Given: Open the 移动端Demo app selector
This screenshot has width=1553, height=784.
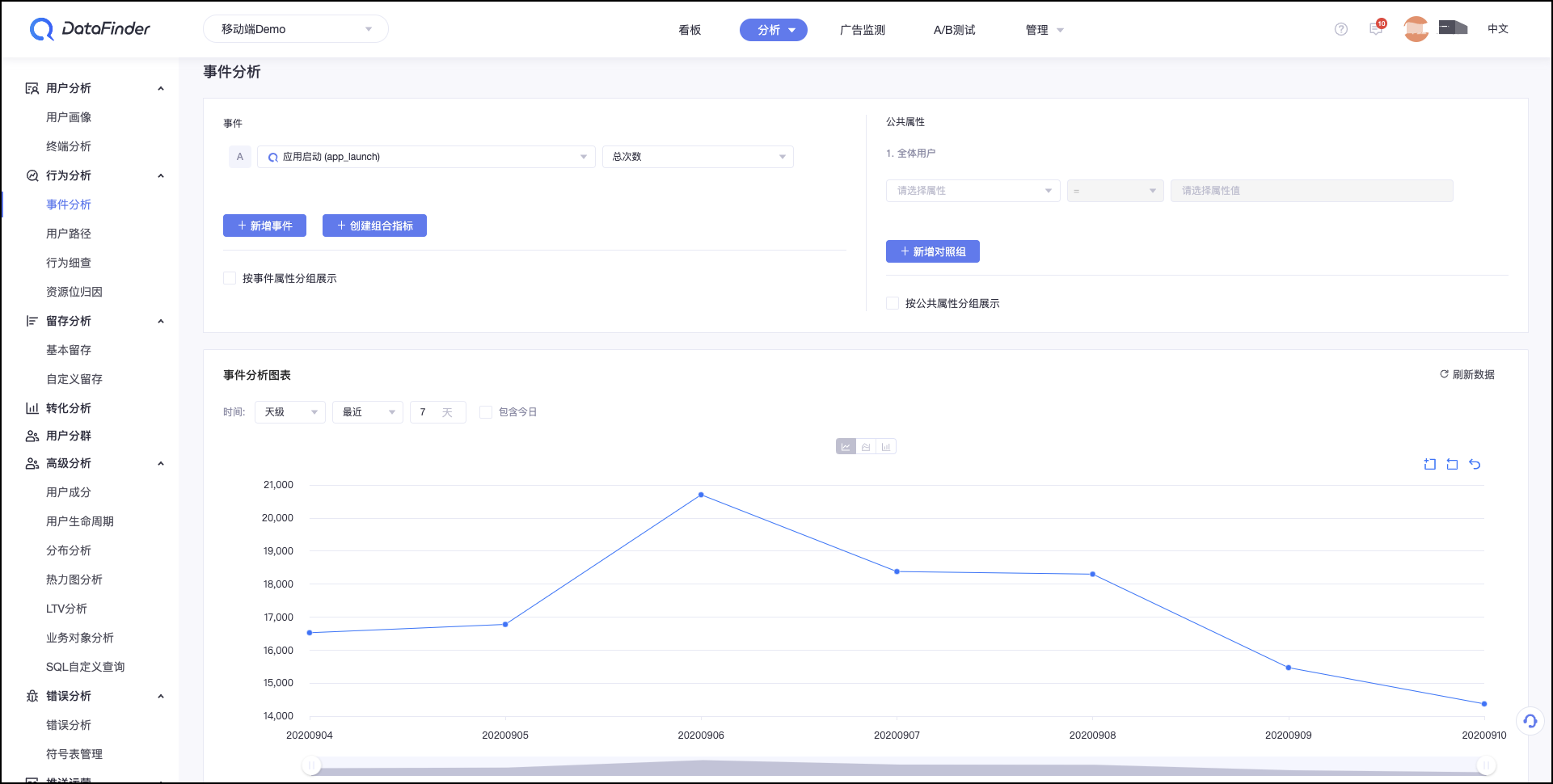Looking at the screenshot, I should coord(296,29).
